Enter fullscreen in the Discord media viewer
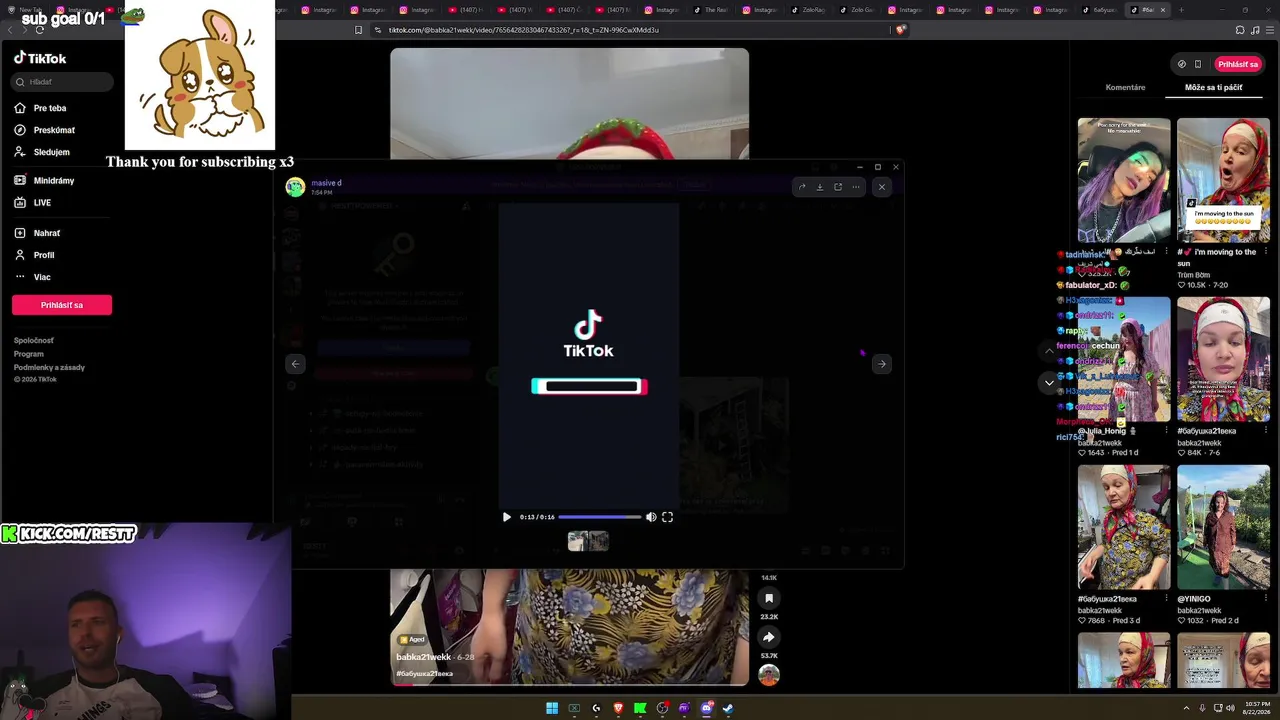 tap(667, 517)
